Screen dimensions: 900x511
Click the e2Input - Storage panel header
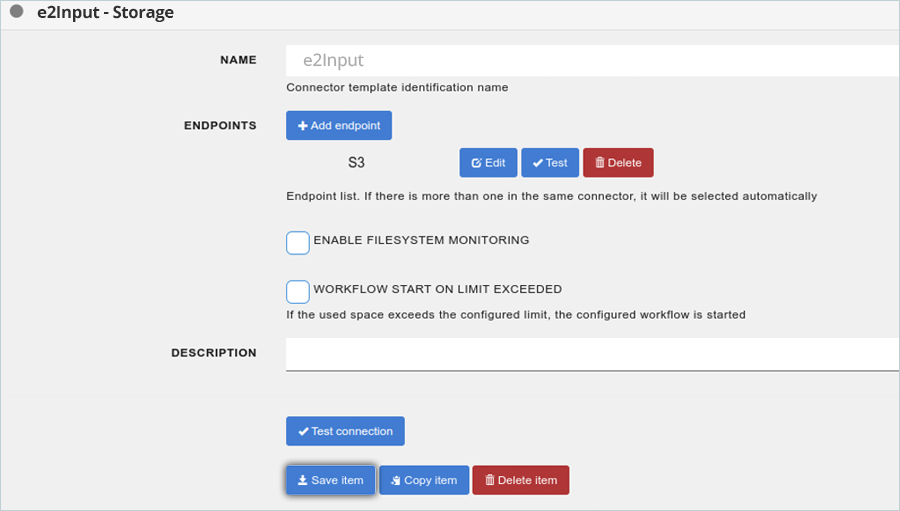pos(449,13)
